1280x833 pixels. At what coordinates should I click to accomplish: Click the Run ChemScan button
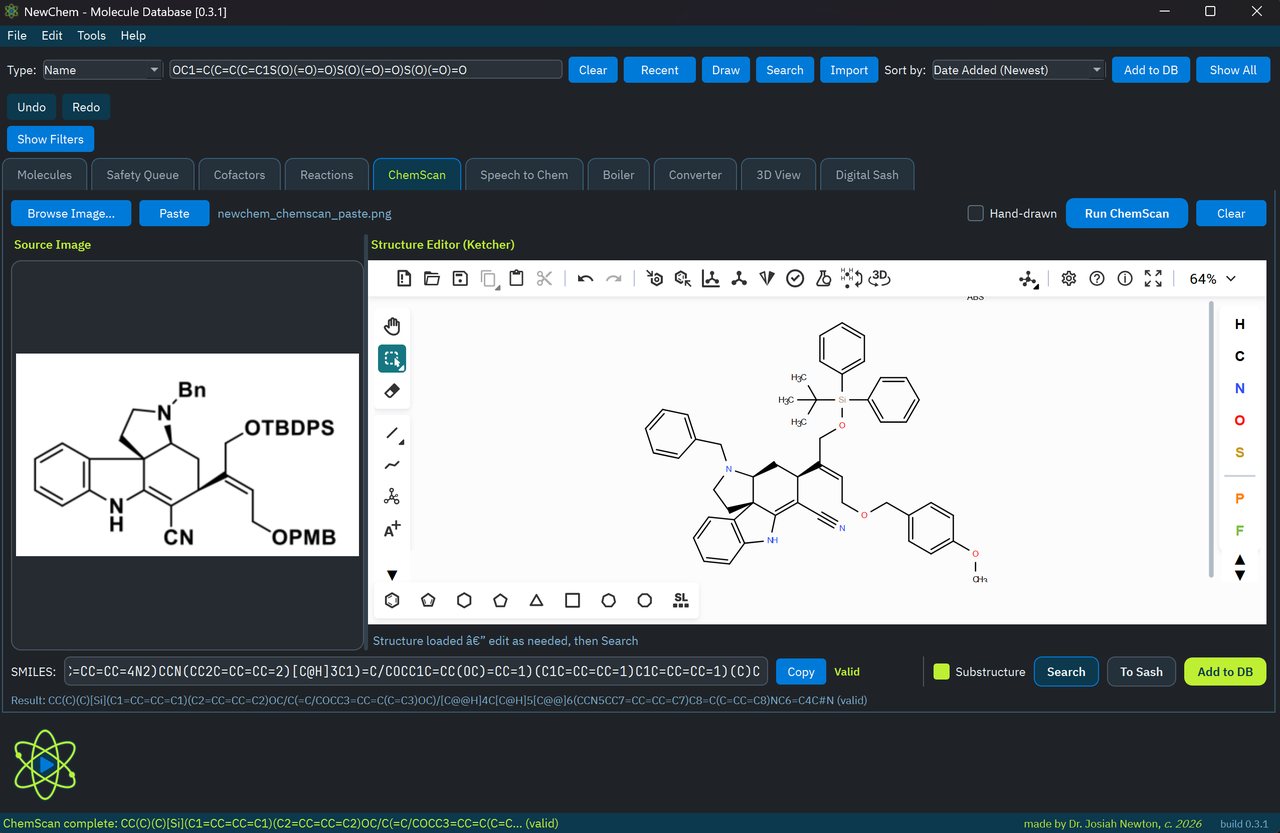coord(1126,213)
